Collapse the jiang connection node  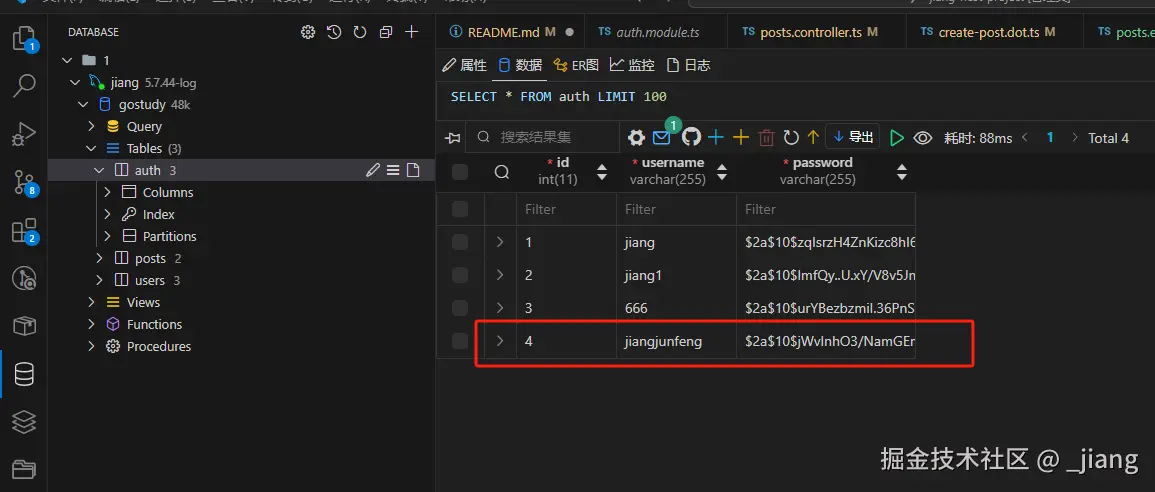point(74,82)
